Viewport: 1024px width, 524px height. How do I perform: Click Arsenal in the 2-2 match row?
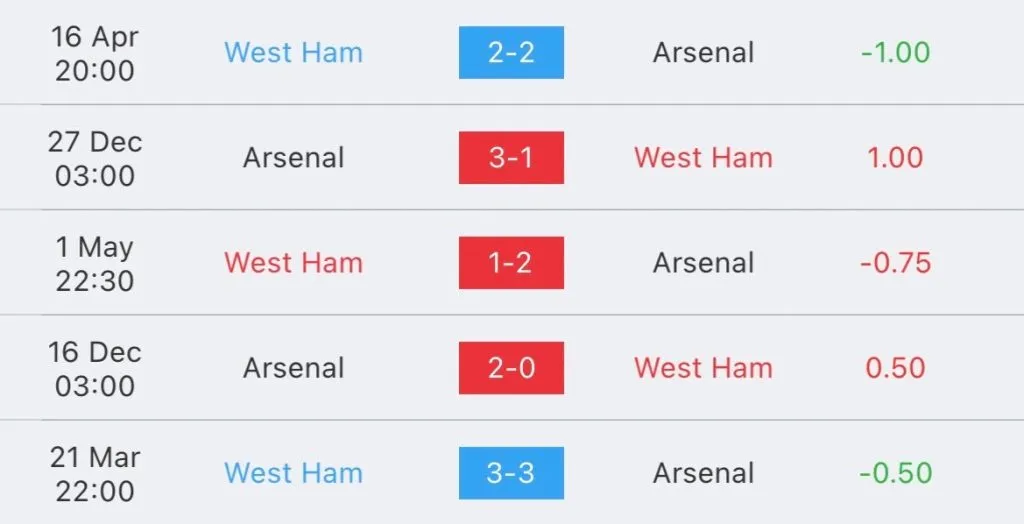[x=703, y=53]
